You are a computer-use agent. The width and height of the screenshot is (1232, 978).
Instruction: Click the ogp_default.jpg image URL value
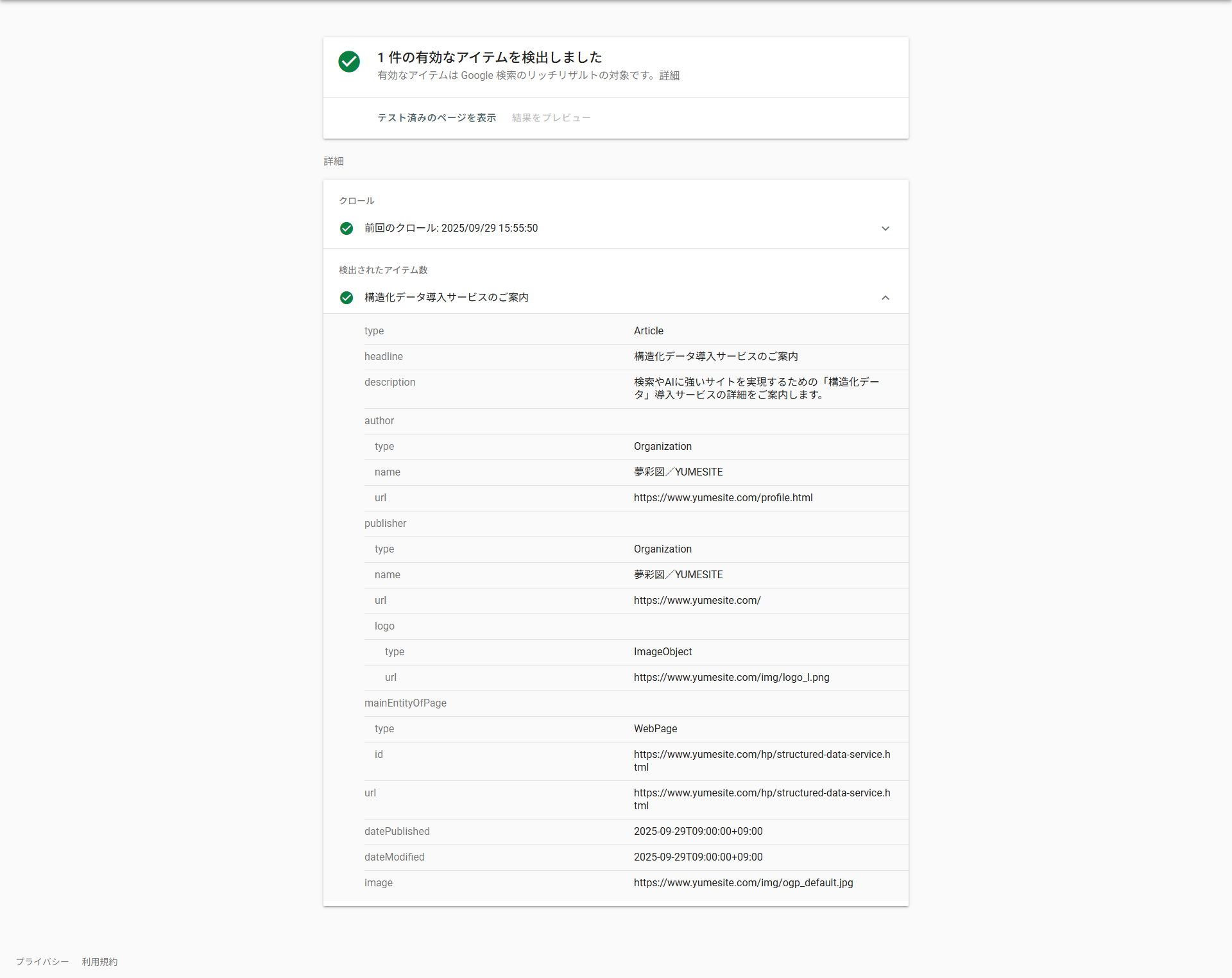click(743, 883)
